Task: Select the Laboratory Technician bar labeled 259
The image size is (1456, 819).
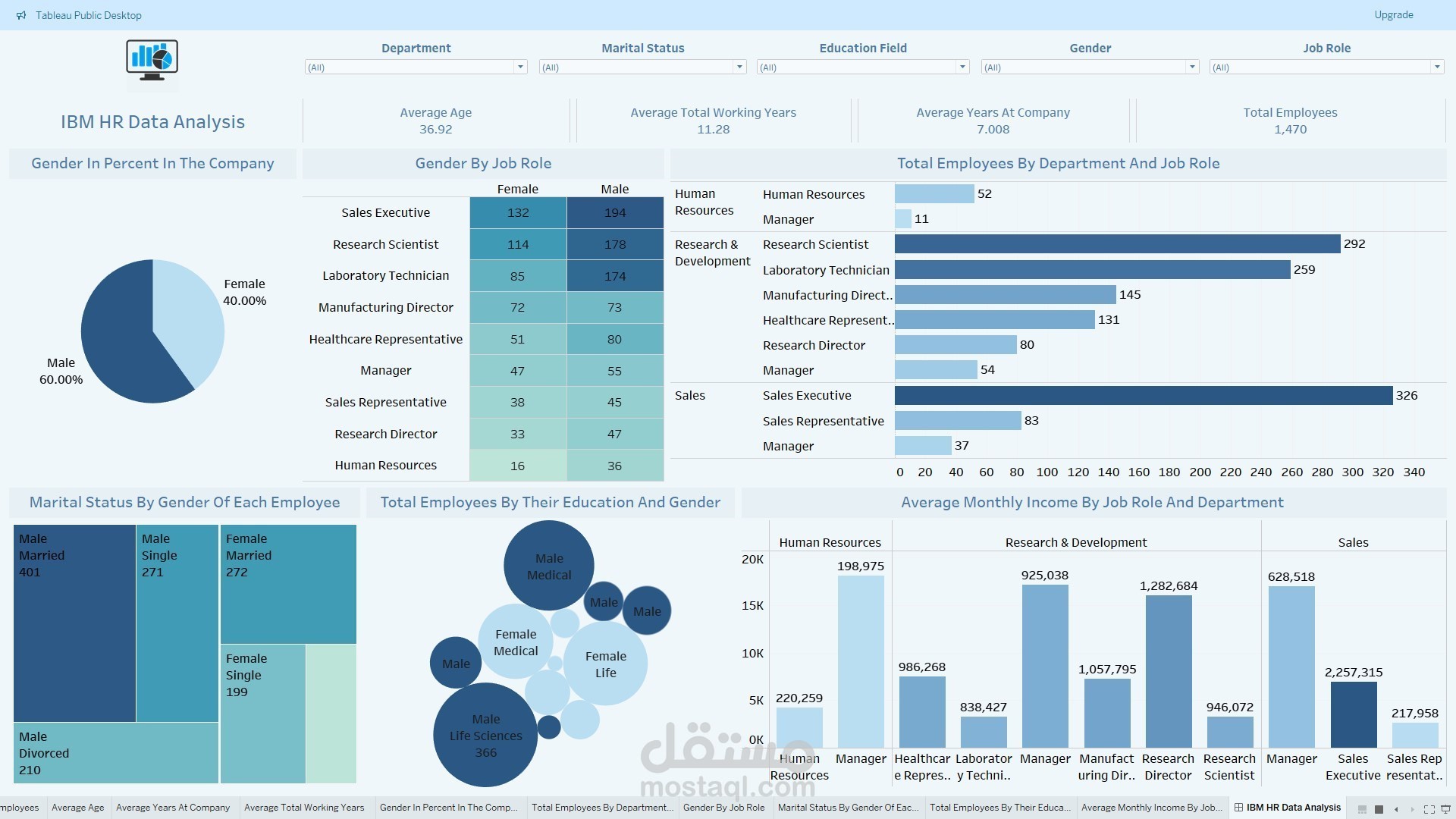Action: coord(1092,270)
